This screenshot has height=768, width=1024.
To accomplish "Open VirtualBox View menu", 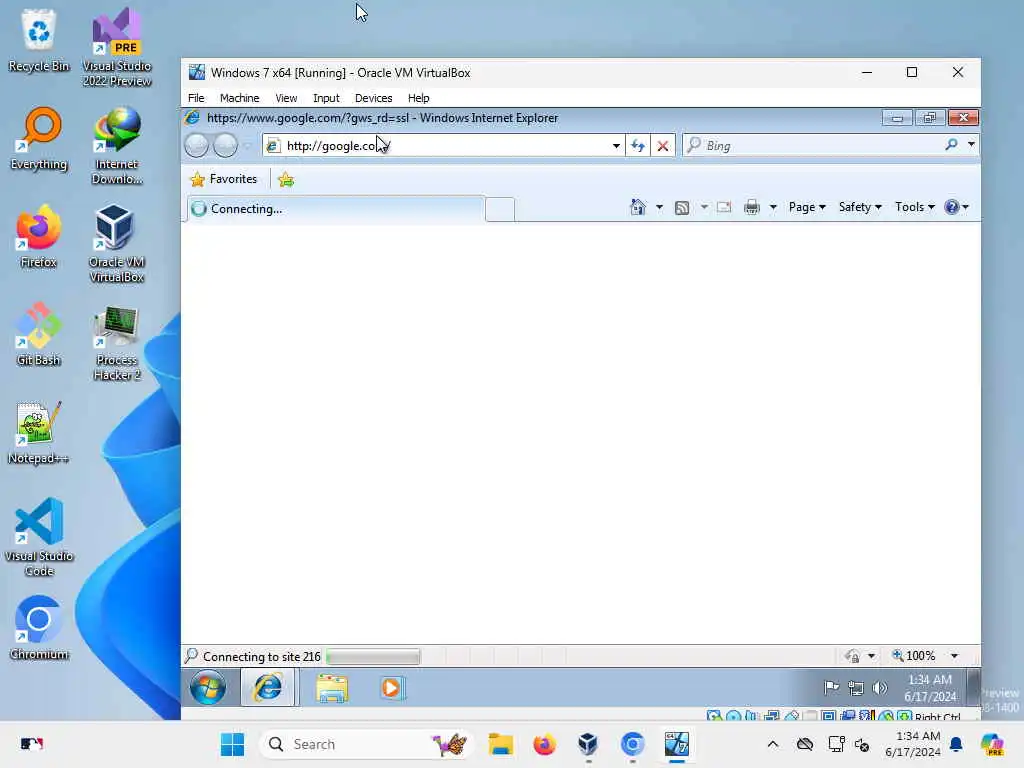I will click(286, 98).
